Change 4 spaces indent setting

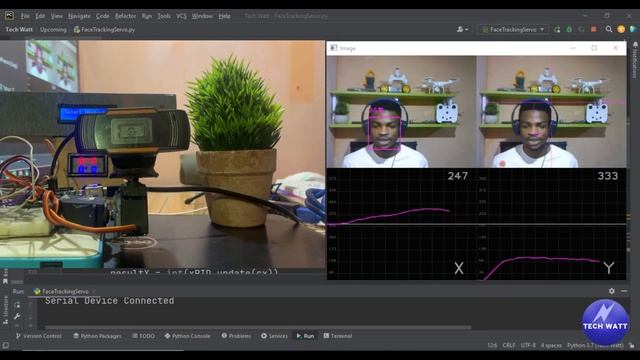point(551,345)
